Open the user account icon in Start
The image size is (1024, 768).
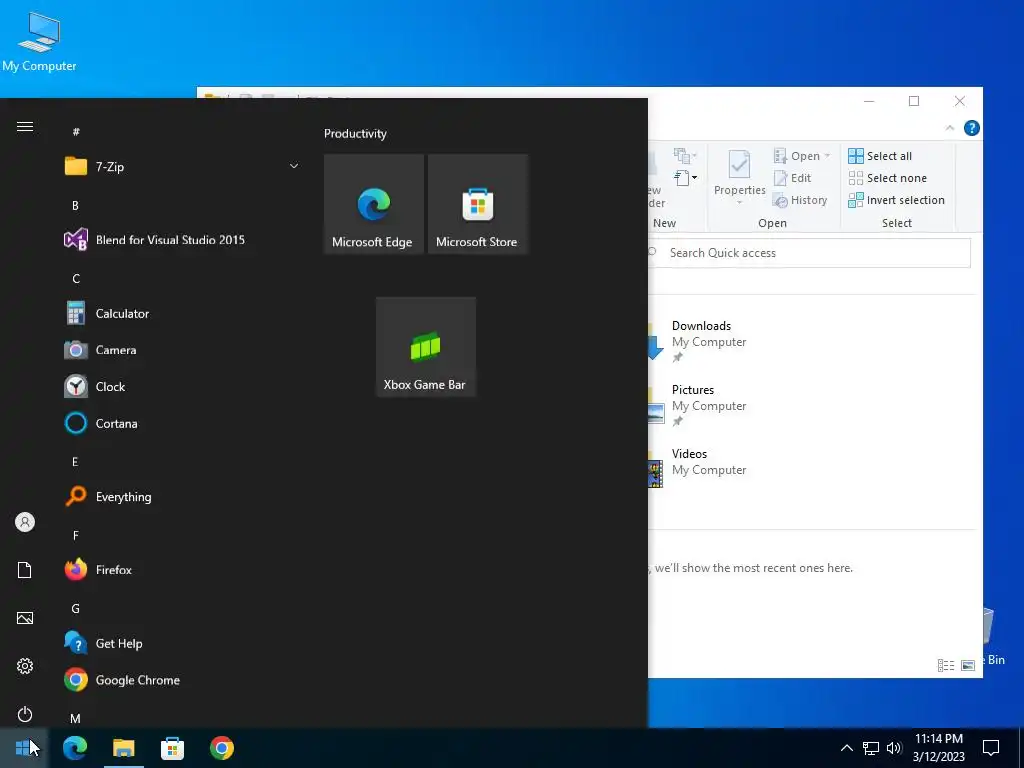(25, 522)
